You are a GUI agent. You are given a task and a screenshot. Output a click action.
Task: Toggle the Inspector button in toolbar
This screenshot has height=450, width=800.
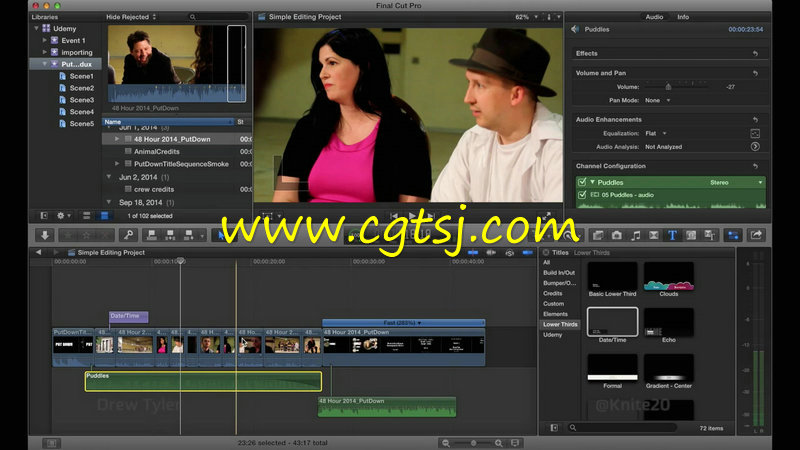[733, 235]
